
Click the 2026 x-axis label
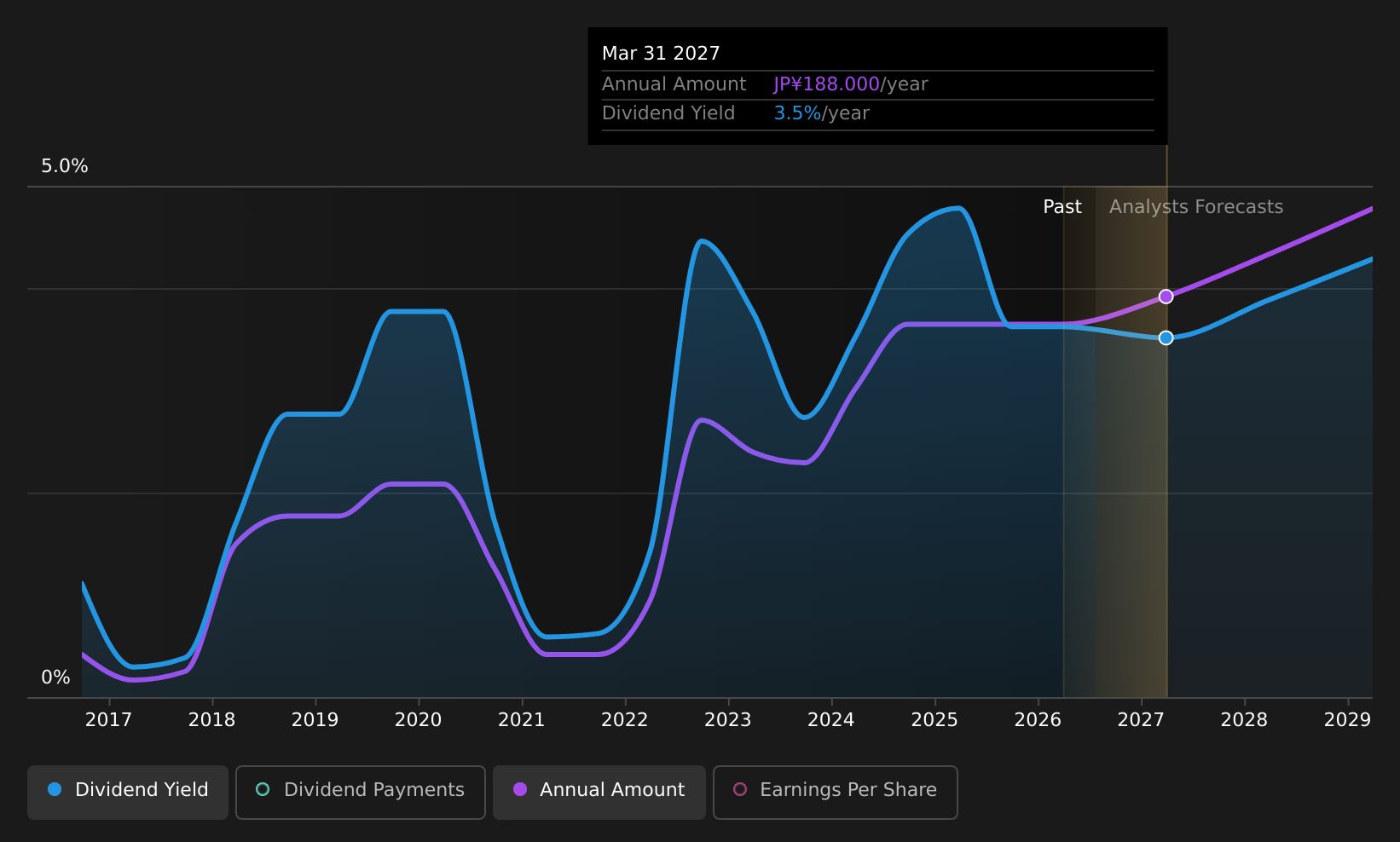click(1038, 720)
